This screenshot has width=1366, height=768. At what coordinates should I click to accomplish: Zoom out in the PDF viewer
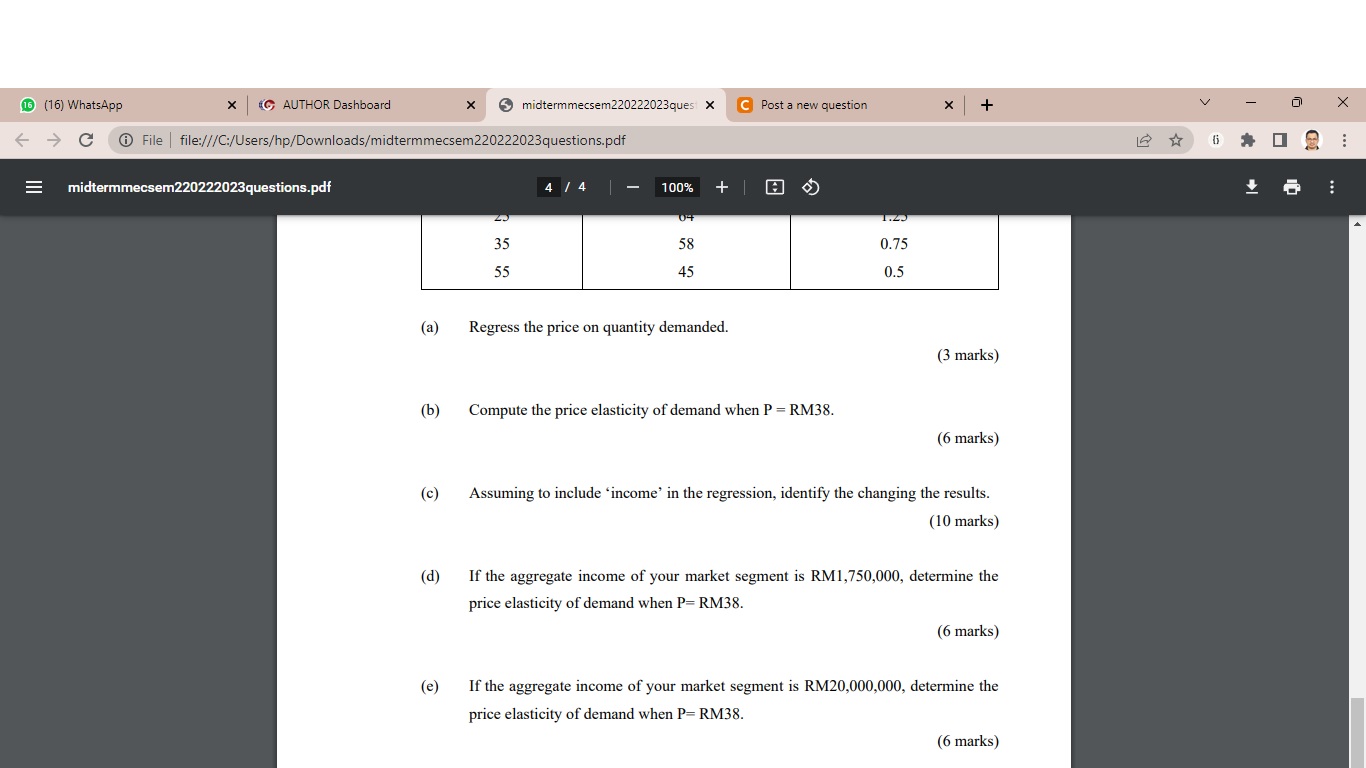[631, 187]
